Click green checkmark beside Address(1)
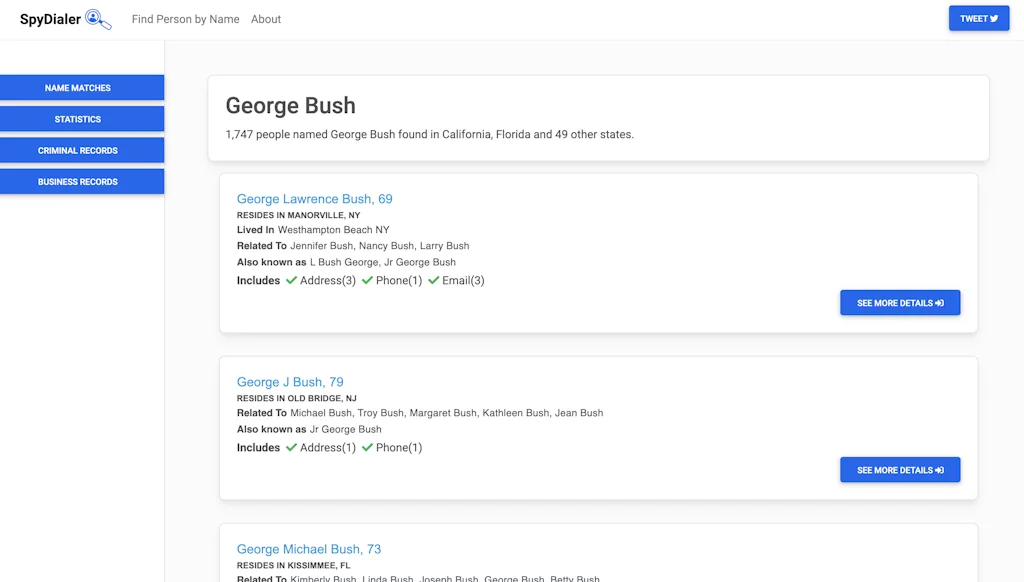 [291, 448]
